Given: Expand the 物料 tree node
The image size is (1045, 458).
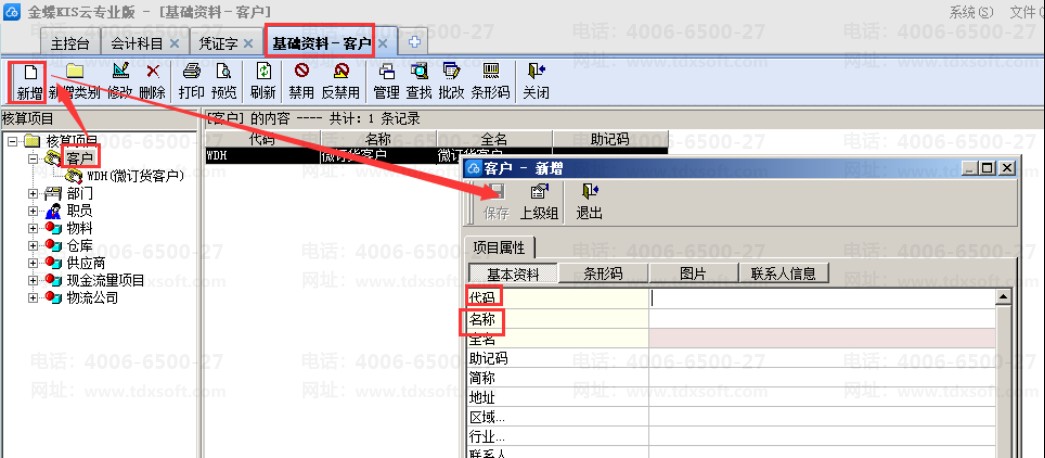Looking at the screenshot, I should pos(33,228).
